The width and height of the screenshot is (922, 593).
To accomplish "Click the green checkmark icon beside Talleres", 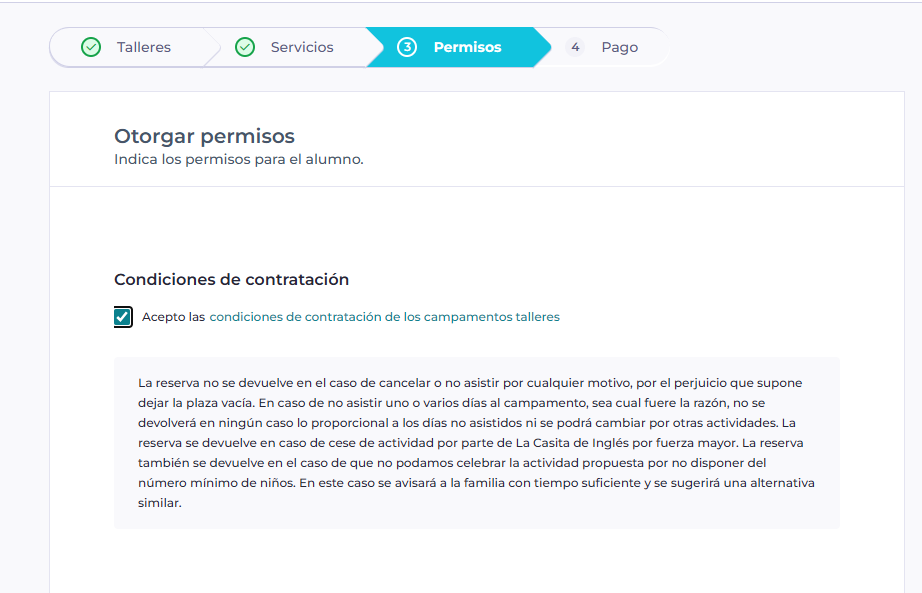I will click(91, 47).
